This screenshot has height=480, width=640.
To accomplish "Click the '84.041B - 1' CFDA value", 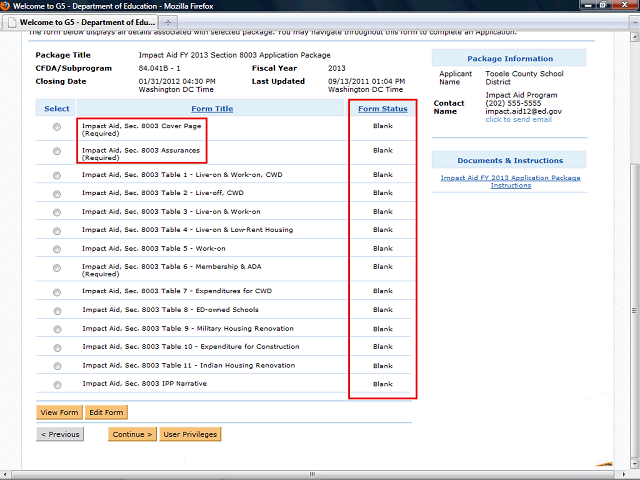I will pos(159,68).
